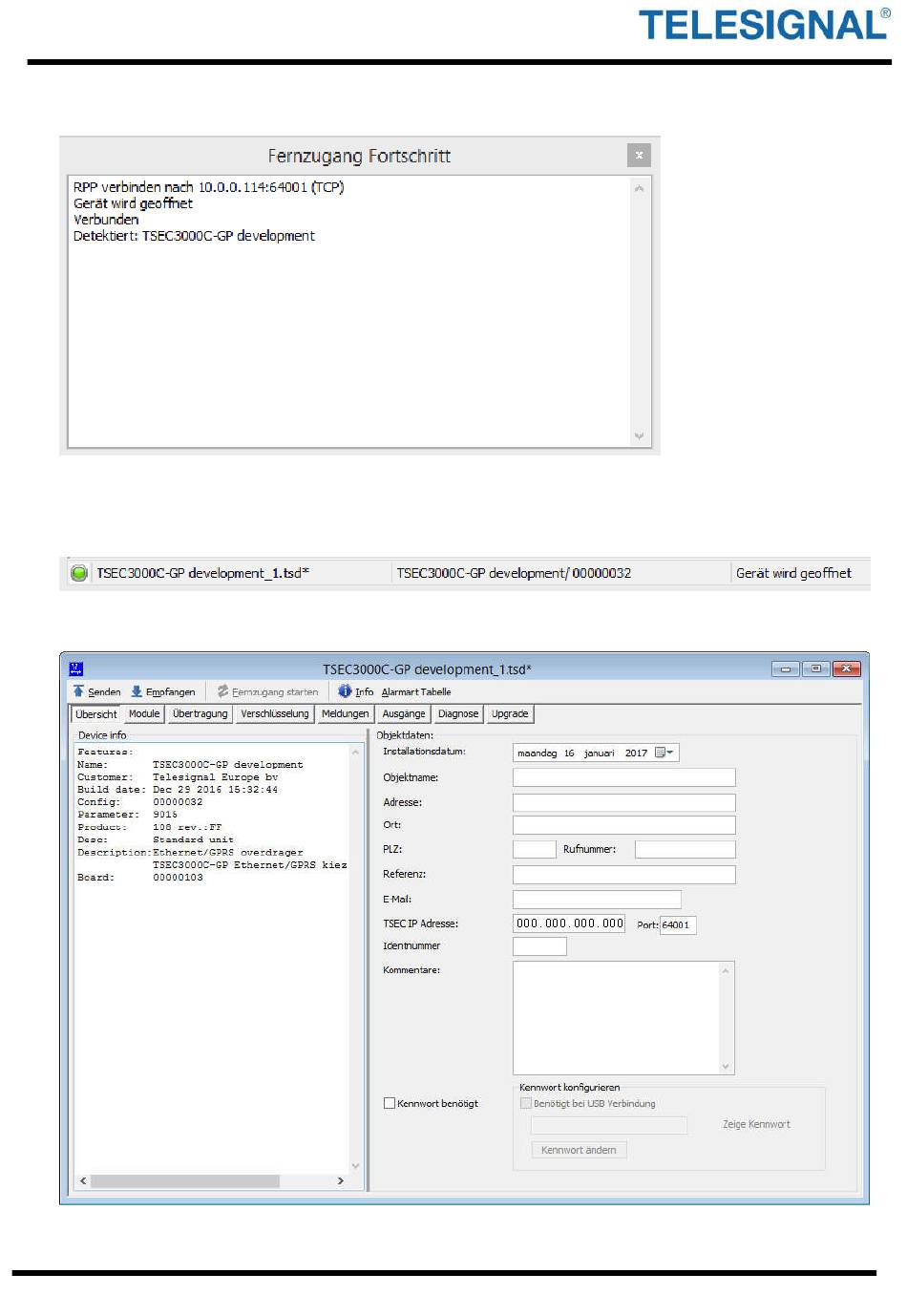The width and height of the screenshot is (907, 1316).
Task: Enable the Kennwort benötigt checkbox
Action: (390, 1103)
